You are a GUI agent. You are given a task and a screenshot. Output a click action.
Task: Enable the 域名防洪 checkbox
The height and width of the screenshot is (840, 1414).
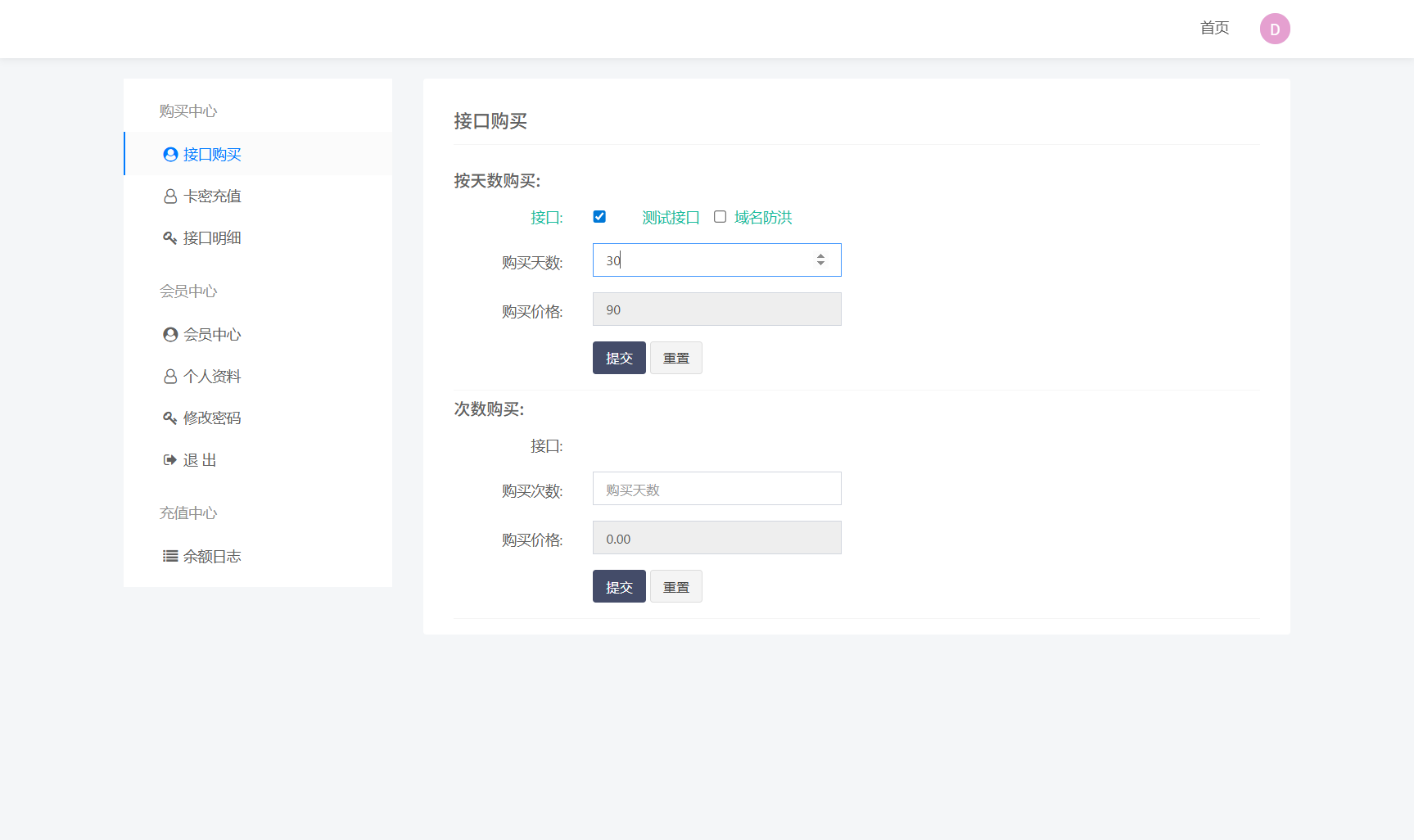[x=720, y=216]
